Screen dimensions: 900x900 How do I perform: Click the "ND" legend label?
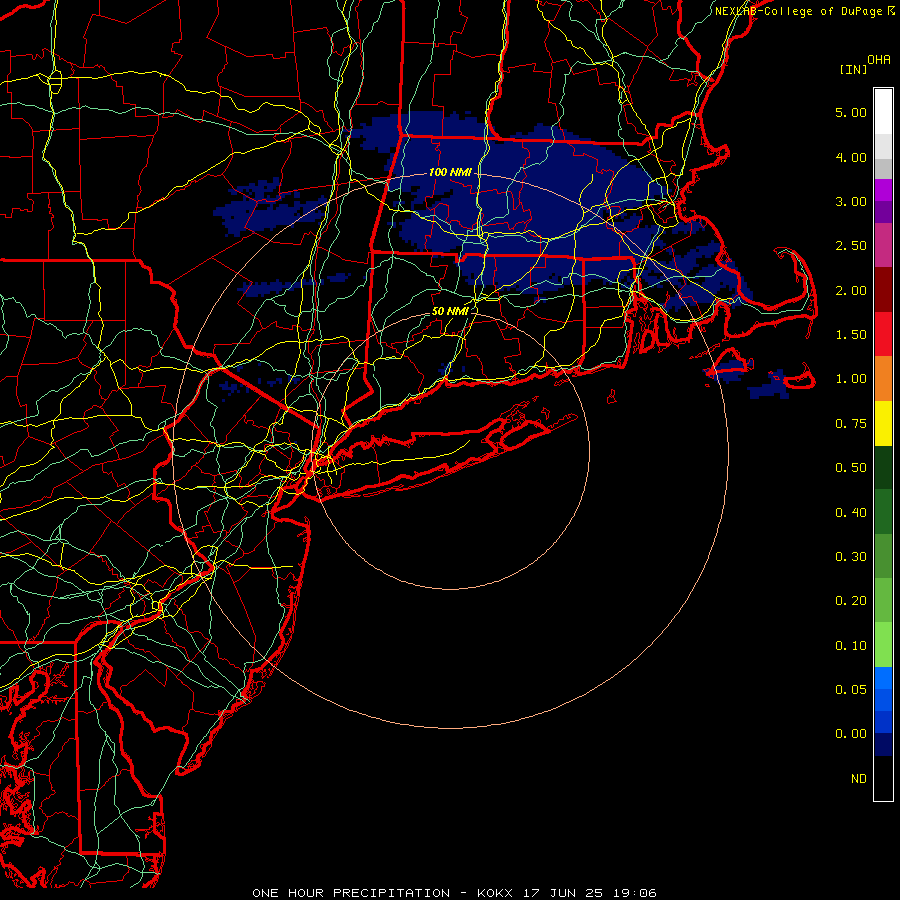pos(859,779)
